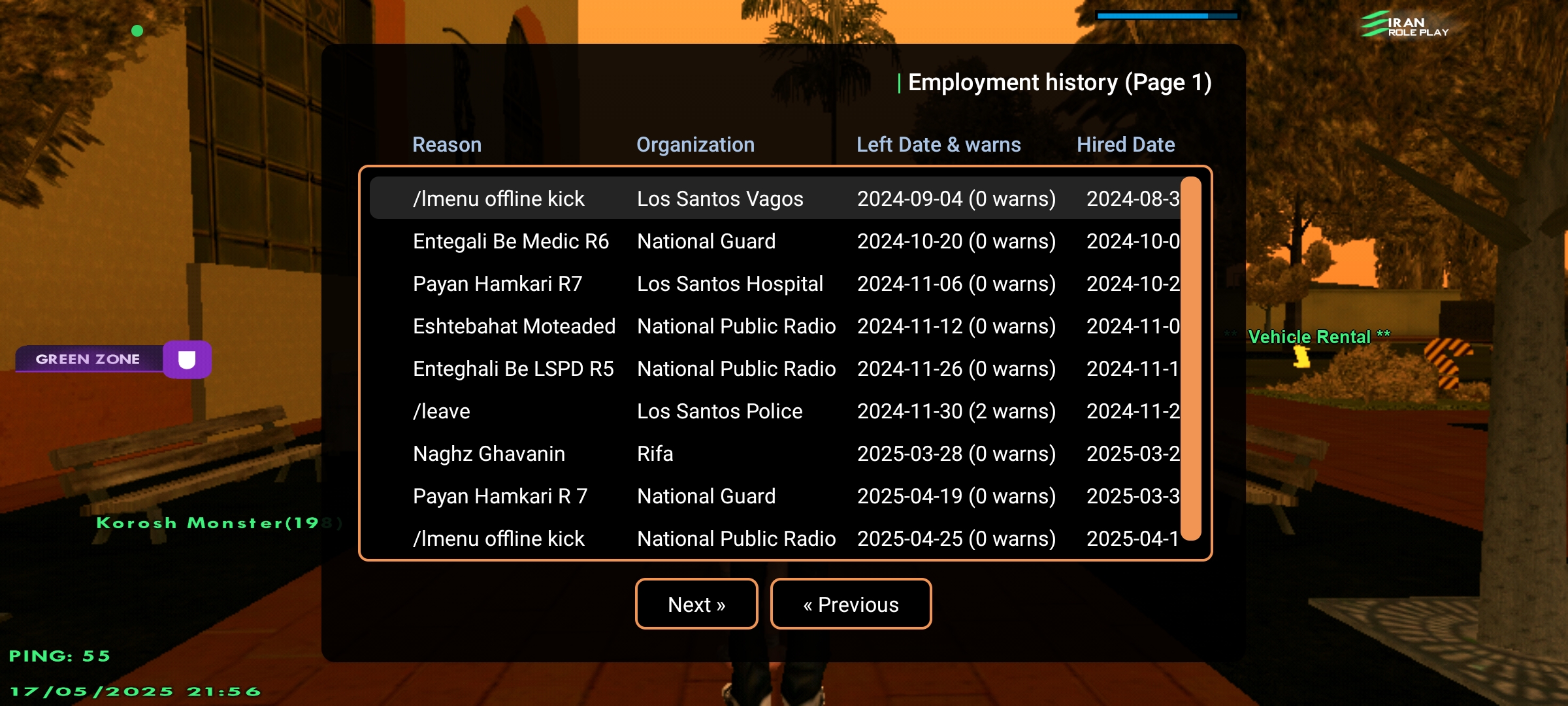Click the GREEN ZONE label
The width and height of the screenshot is (1568, 706).
(x=88, y=359)
